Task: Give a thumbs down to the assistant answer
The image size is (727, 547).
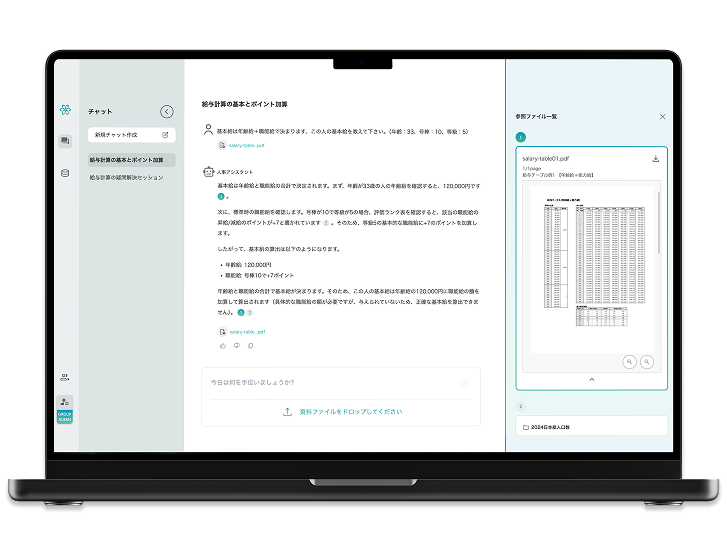Action: click(236, 346)
